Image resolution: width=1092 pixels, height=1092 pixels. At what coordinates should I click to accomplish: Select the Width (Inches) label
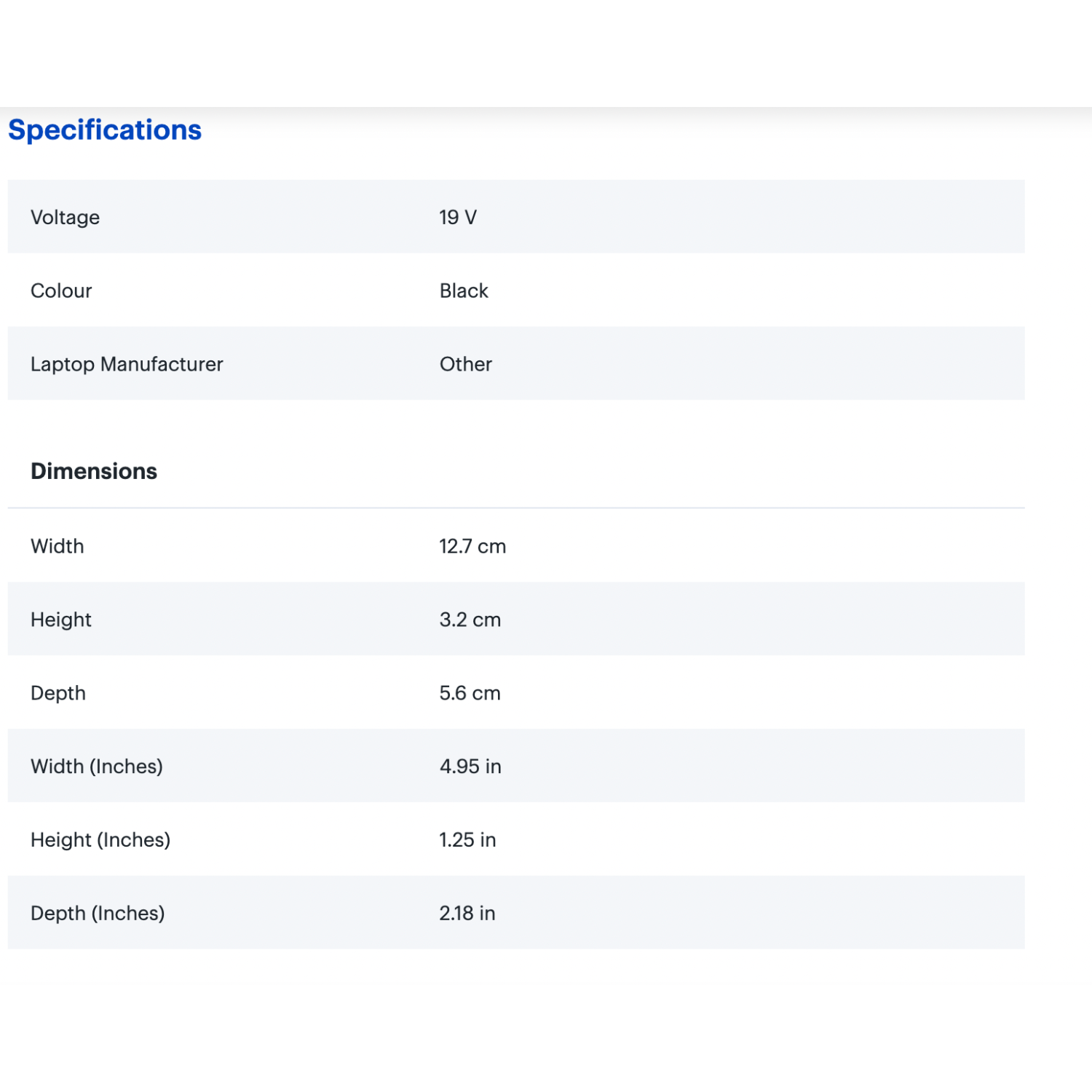pyautogui.click(x=96, y=766)
